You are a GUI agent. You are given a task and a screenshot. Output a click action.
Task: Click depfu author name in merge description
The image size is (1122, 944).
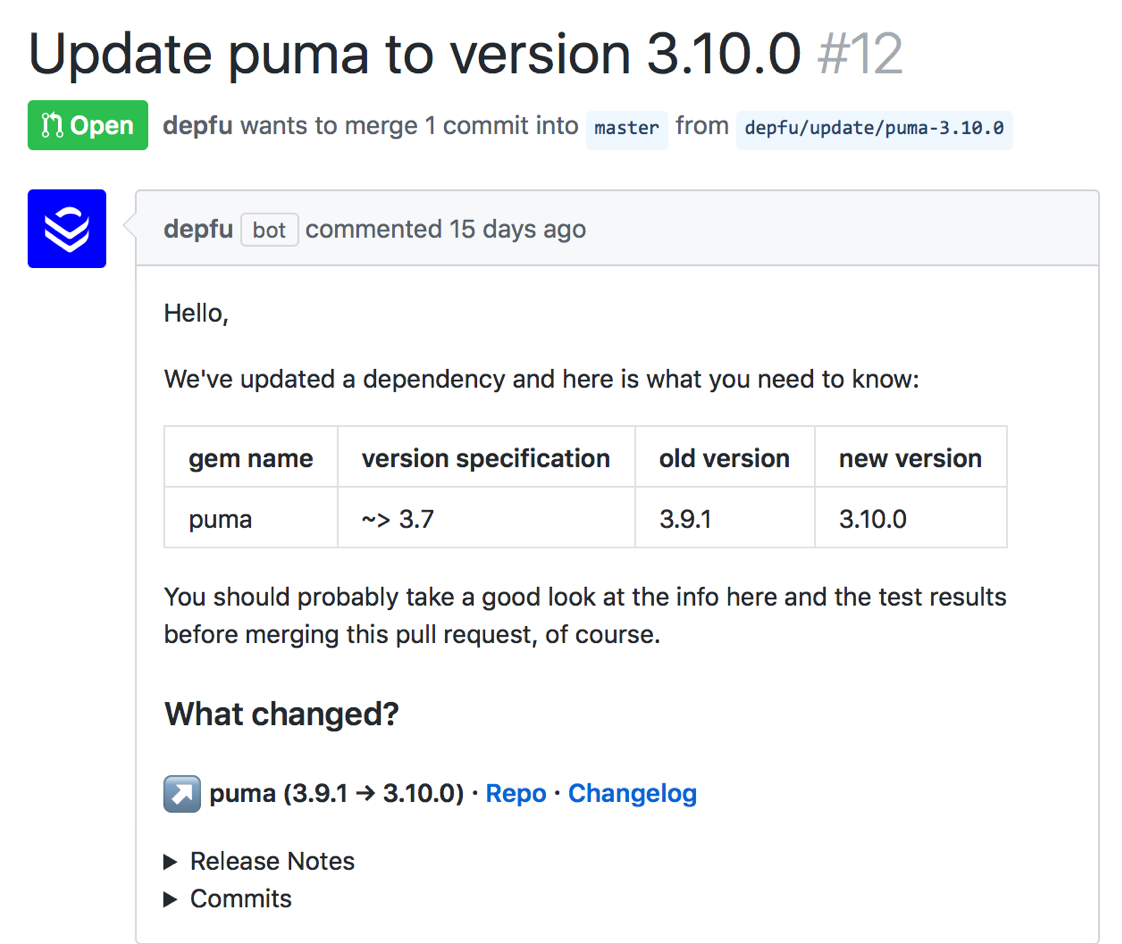(198, 126)
